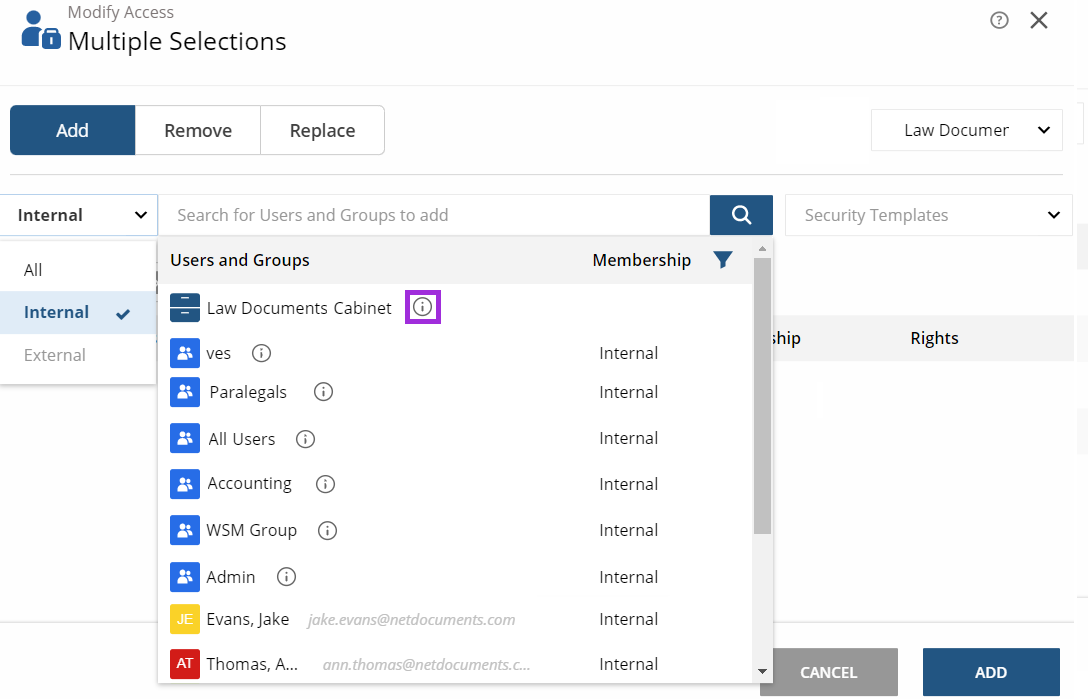Click the Membership column header
The width and height of the screenshot is (1088, 699).
click(642, 260)
